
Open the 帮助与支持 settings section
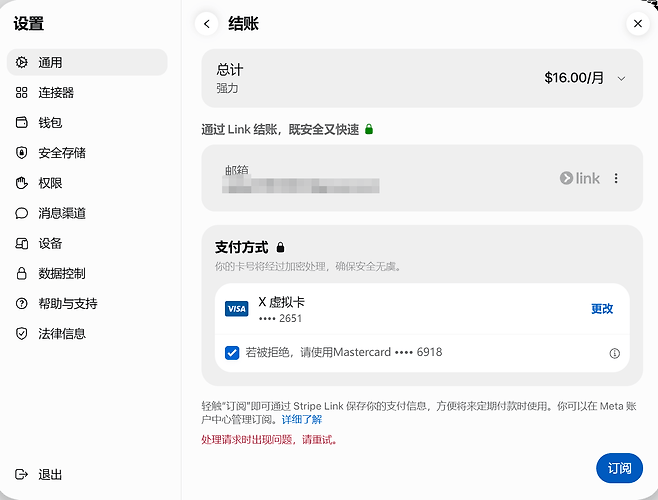pos(87,304)
